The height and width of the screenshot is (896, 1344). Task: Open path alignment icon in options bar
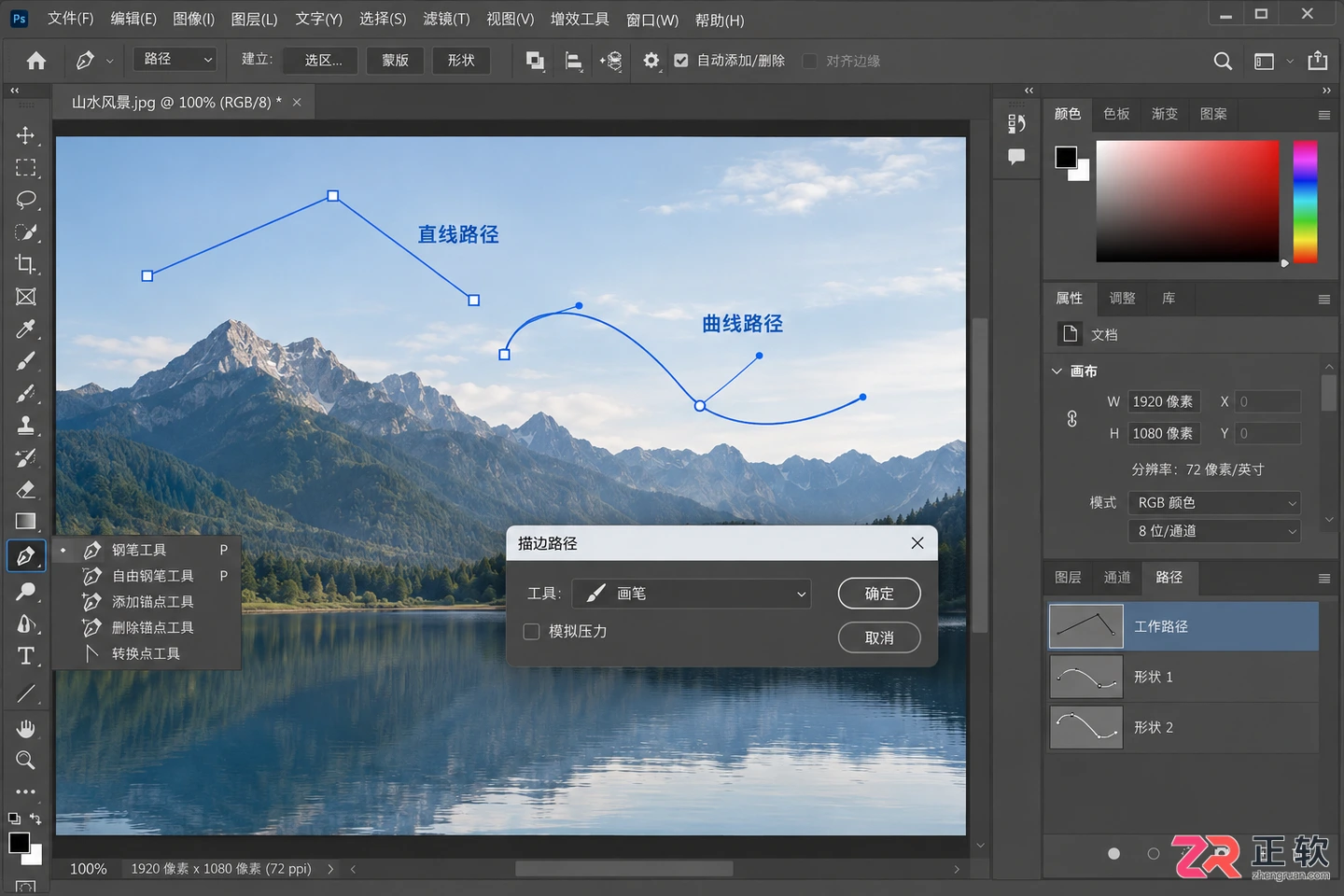click(574, 61)
